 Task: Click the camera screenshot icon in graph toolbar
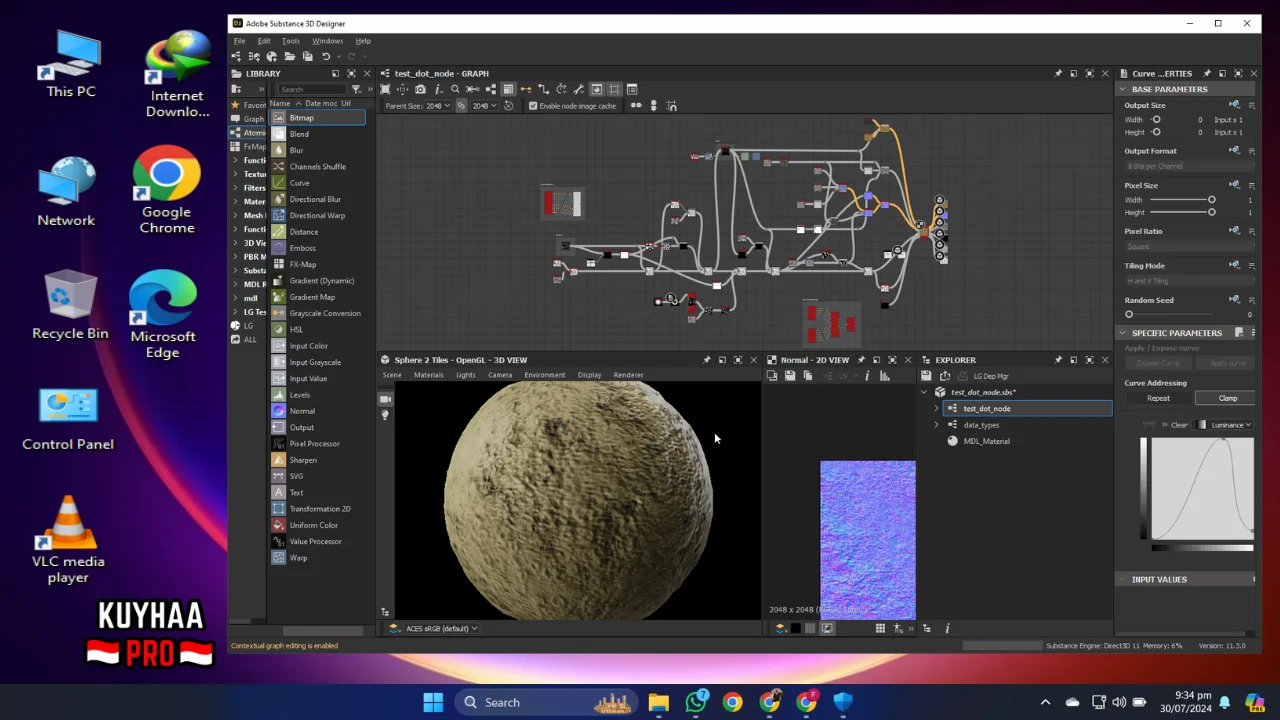tap(420, 89)
